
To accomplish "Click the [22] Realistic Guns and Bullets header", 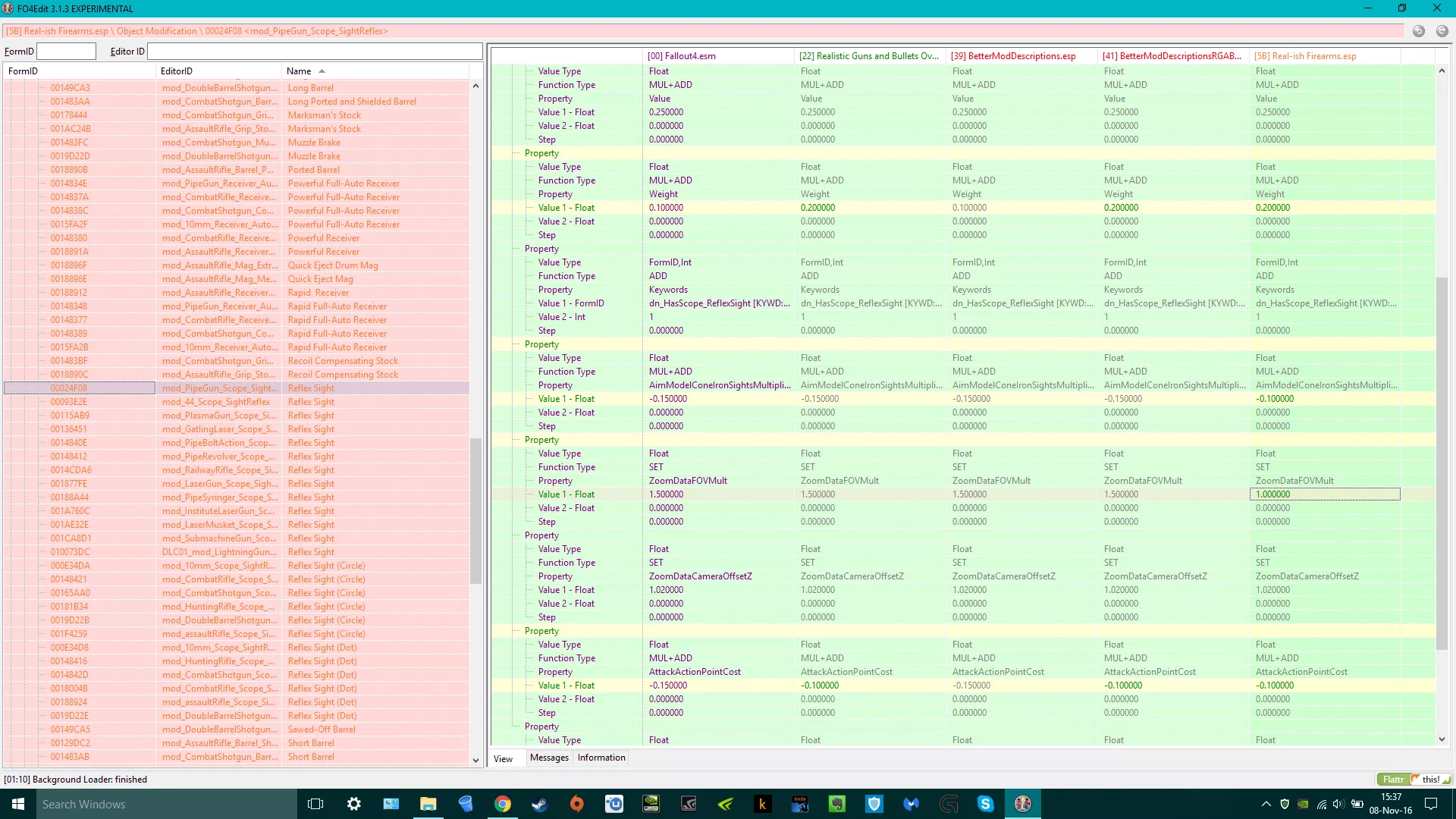I will pyautogui.click(x=870, y=56).
